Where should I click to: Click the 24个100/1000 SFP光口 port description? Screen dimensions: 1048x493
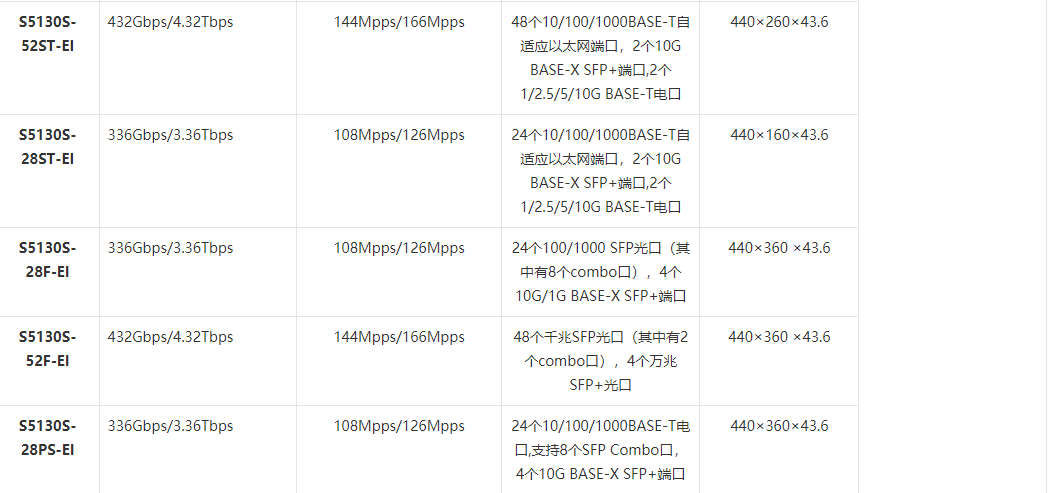click(601, 272)
